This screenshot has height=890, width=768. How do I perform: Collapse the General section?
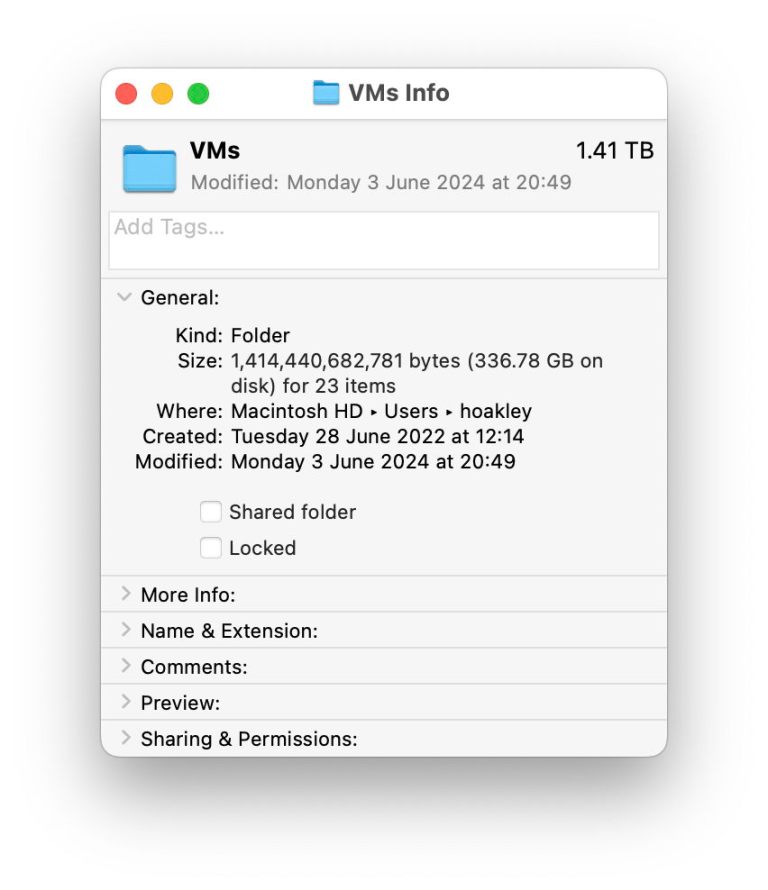pyautogui.click(x=124, y=297)
